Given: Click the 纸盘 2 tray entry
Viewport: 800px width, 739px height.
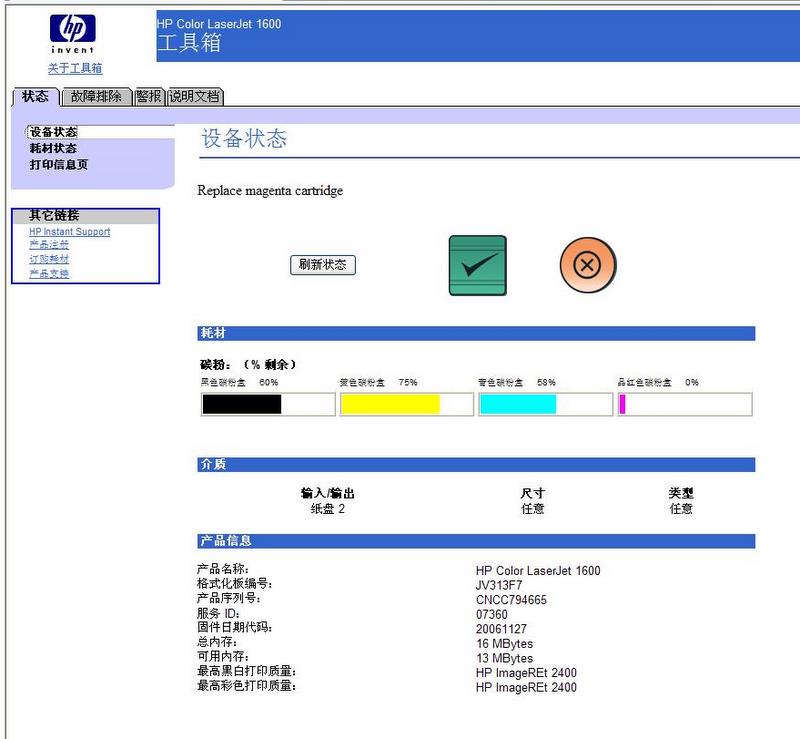Looking at the screenshot, I should click(328, 509).
